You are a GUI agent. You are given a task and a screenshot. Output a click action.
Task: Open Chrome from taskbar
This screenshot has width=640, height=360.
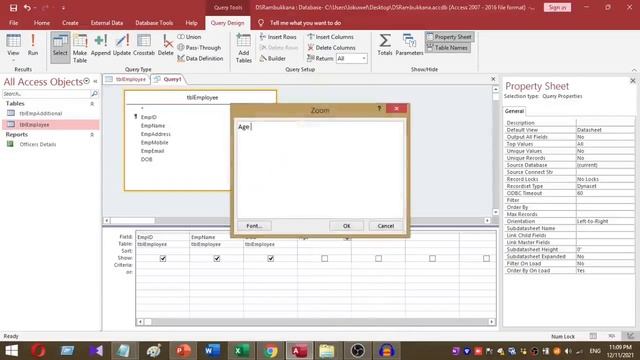(x=270, y=351)
